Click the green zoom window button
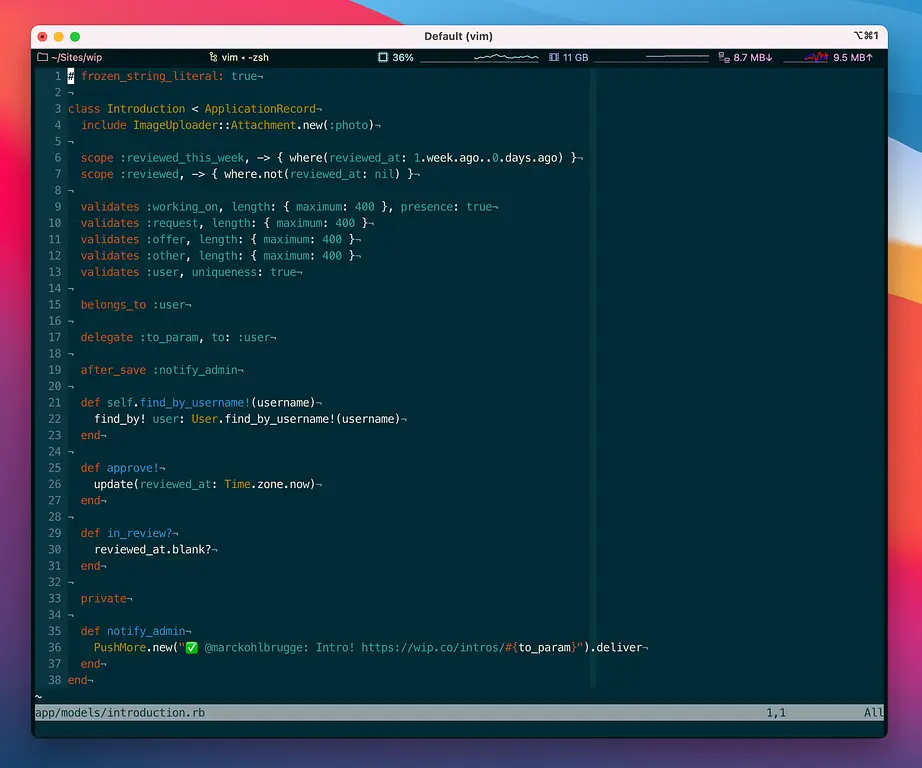This screenshot has height=768, width=922. coord(75,36)
